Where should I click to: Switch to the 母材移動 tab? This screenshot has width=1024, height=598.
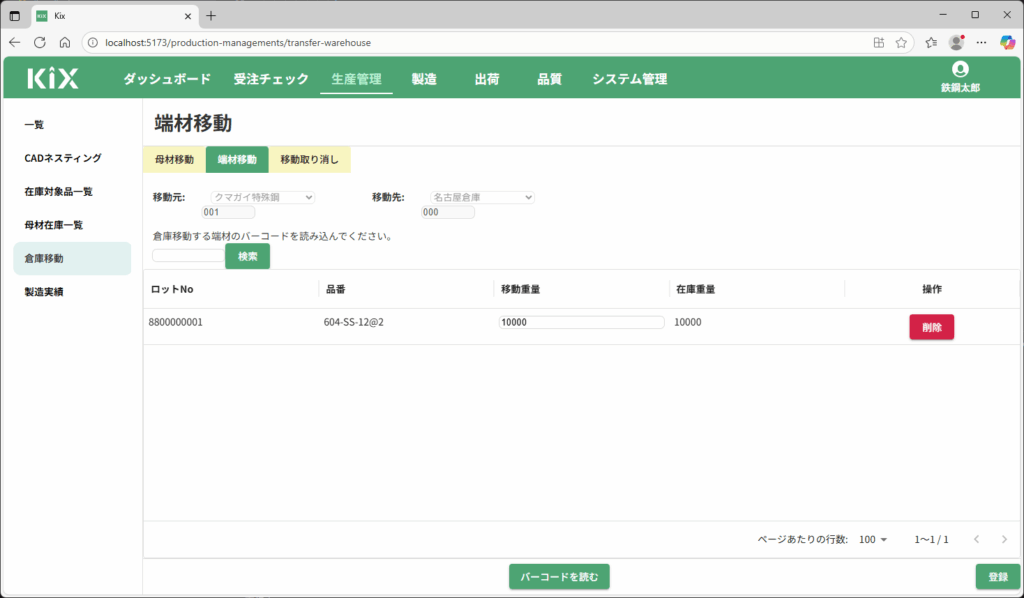(174, 160)
